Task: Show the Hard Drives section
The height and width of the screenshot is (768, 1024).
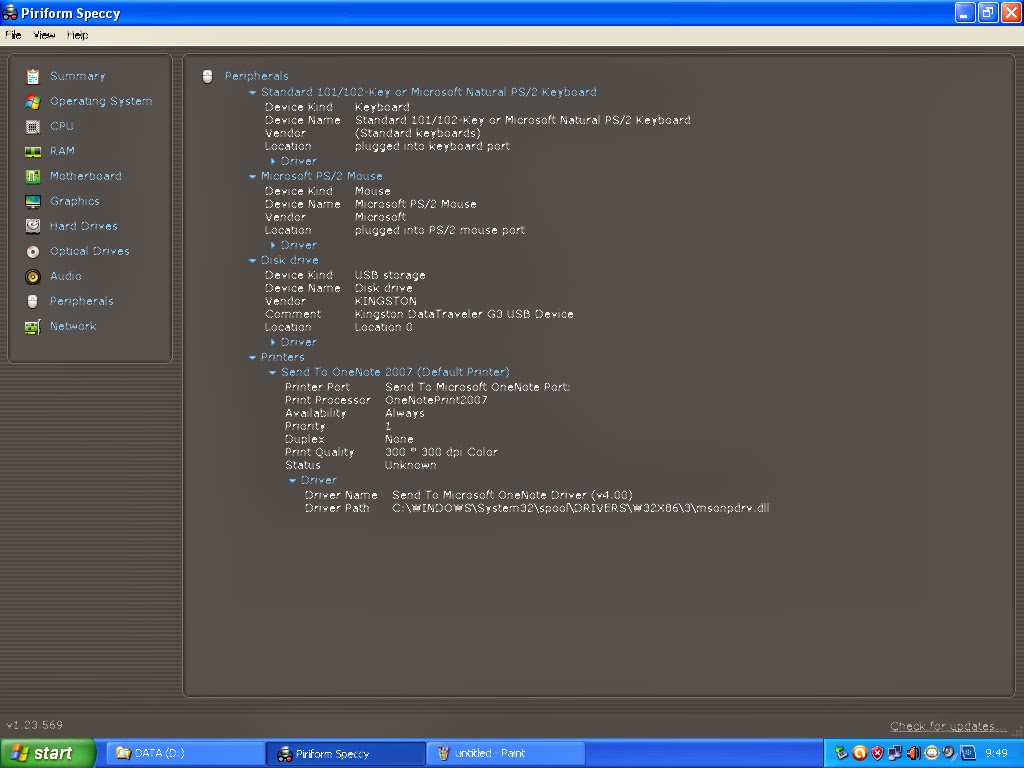Action: [84, 226]
